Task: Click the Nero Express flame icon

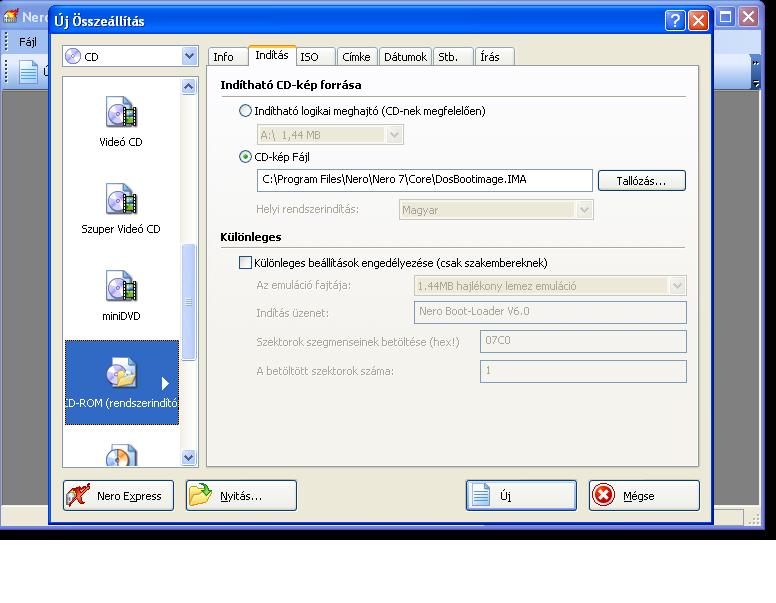Action: point(78,495)
